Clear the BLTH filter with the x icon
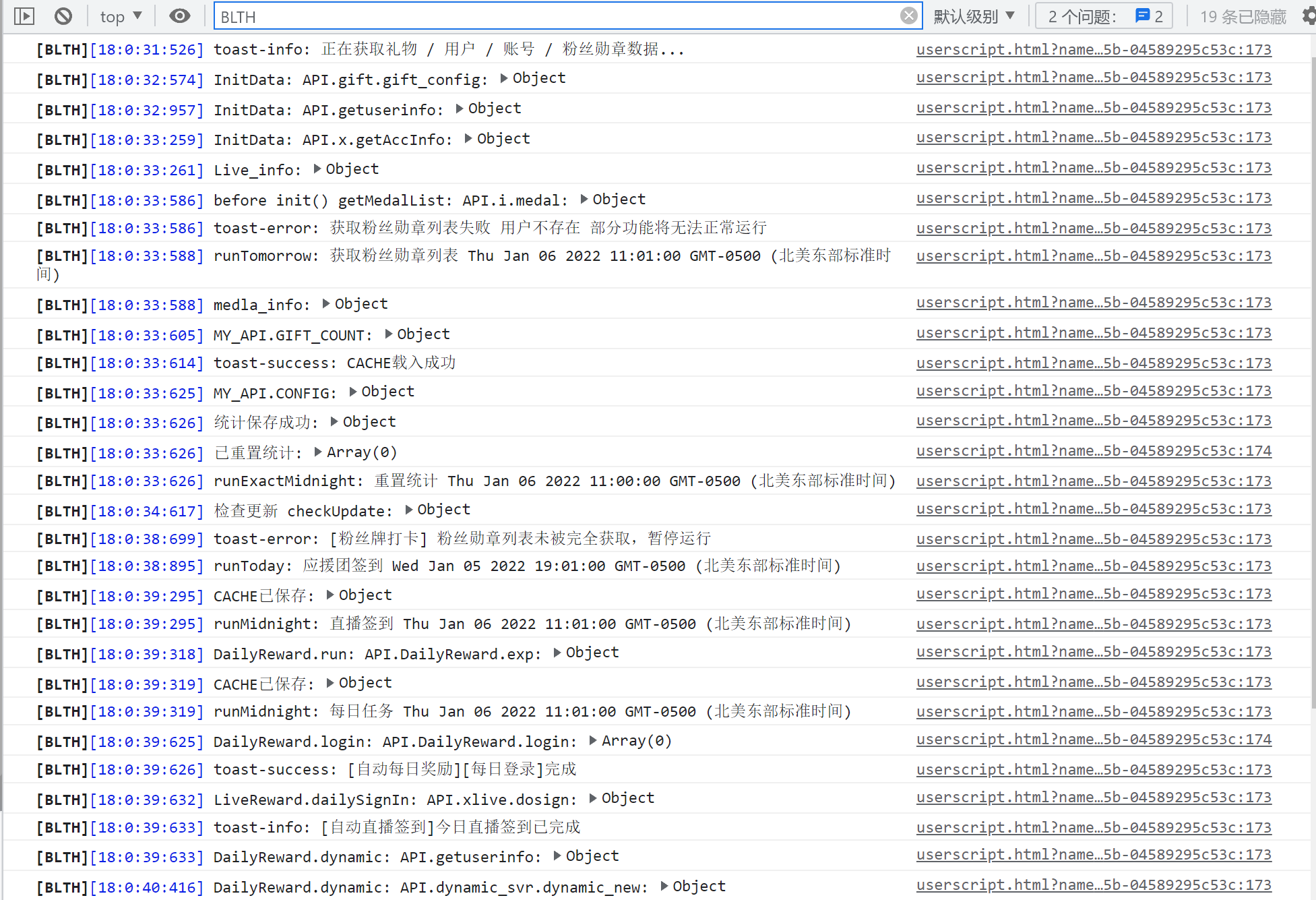The image size is (1316, 900). (x=908, y=16)
